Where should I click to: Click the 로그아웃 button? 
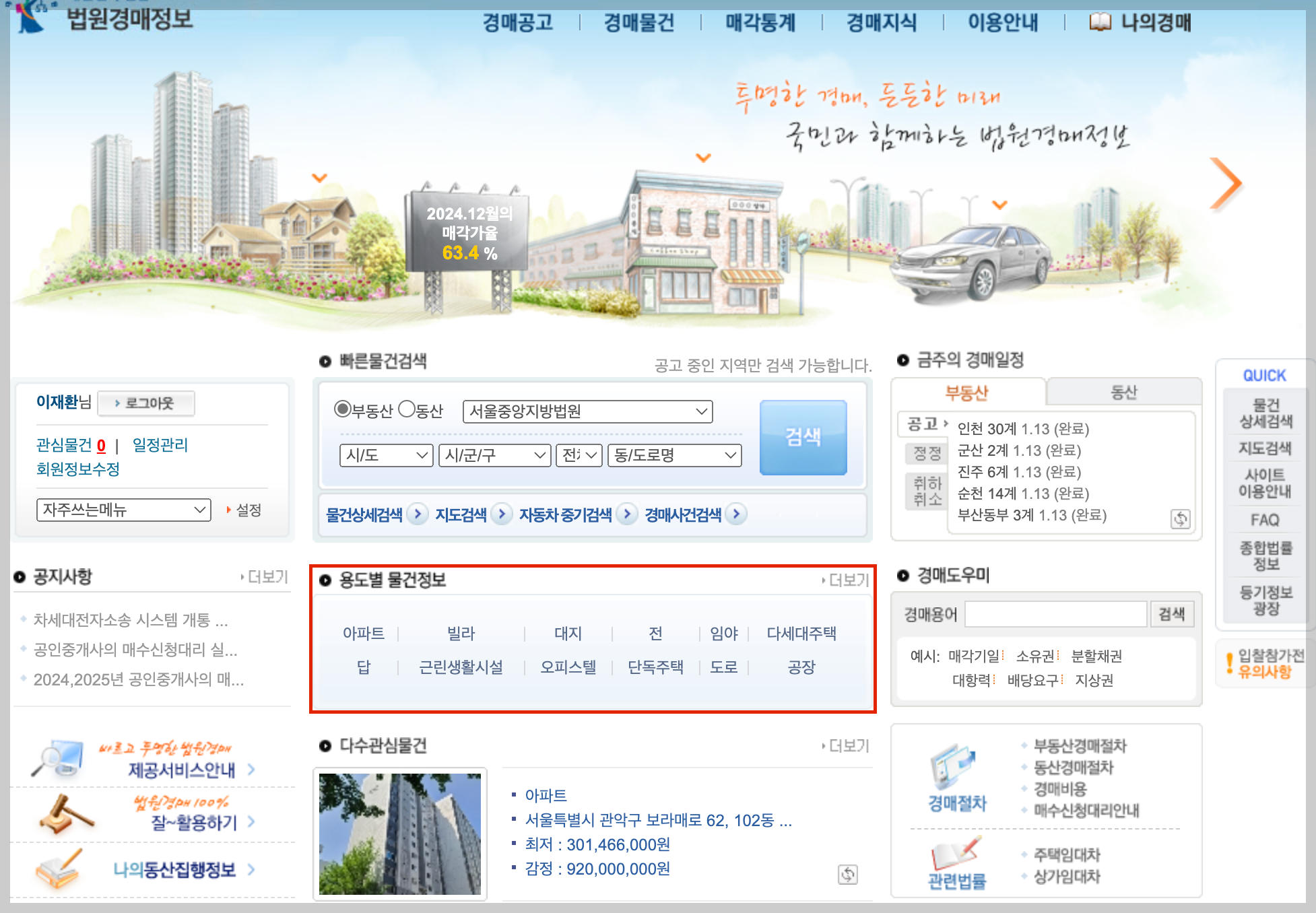click(x=146, y=403)
